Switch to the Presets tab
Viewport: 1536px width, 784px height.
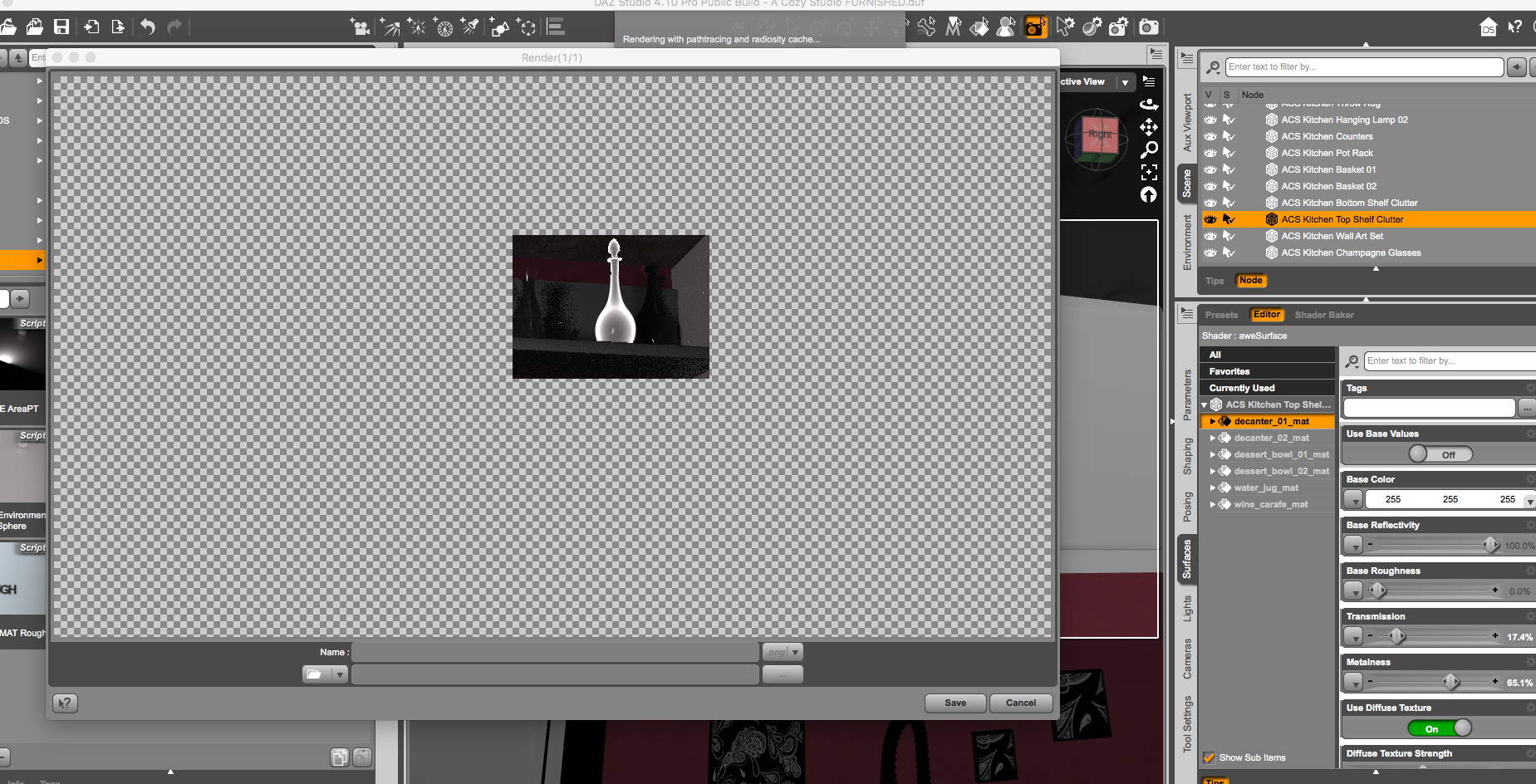click(x=1221, y=315)
